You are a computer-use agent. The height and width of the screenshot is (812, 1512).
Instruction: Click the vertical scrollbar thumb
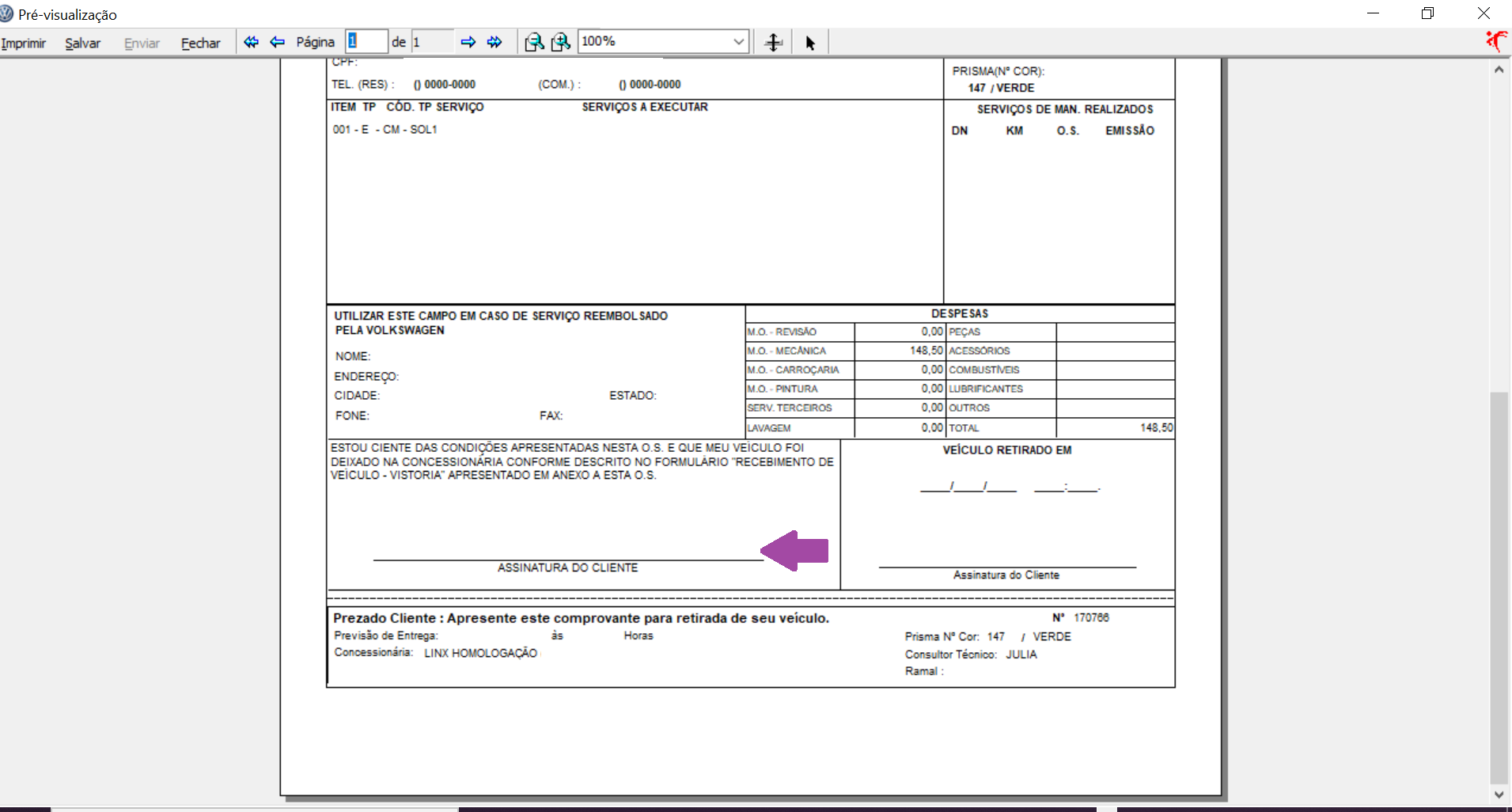point(1499,586)
